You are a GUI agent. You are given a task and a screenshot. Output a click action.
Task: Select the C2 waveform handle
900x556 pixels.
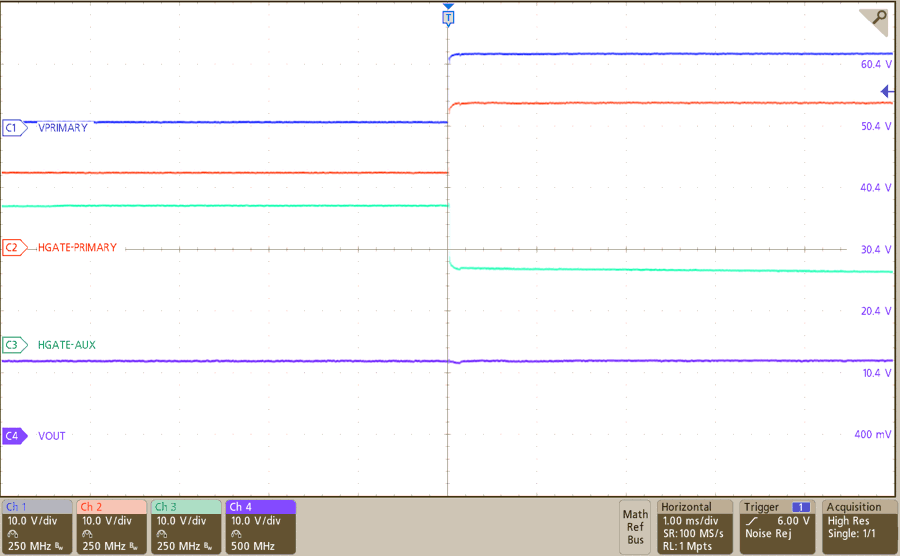tap(14, 247)
